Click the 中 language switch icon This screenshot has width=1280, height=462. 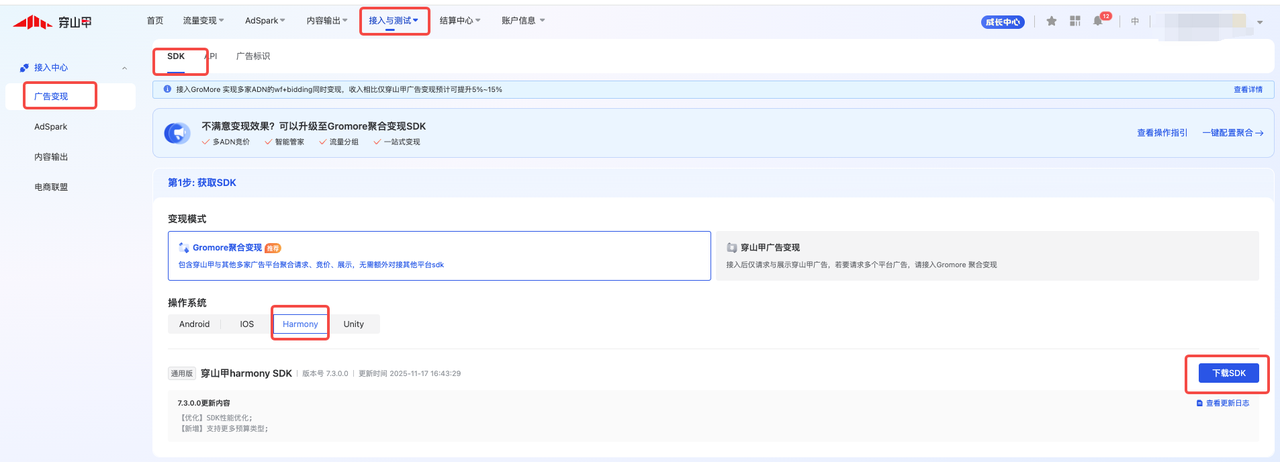click(x=1135, y=21)
